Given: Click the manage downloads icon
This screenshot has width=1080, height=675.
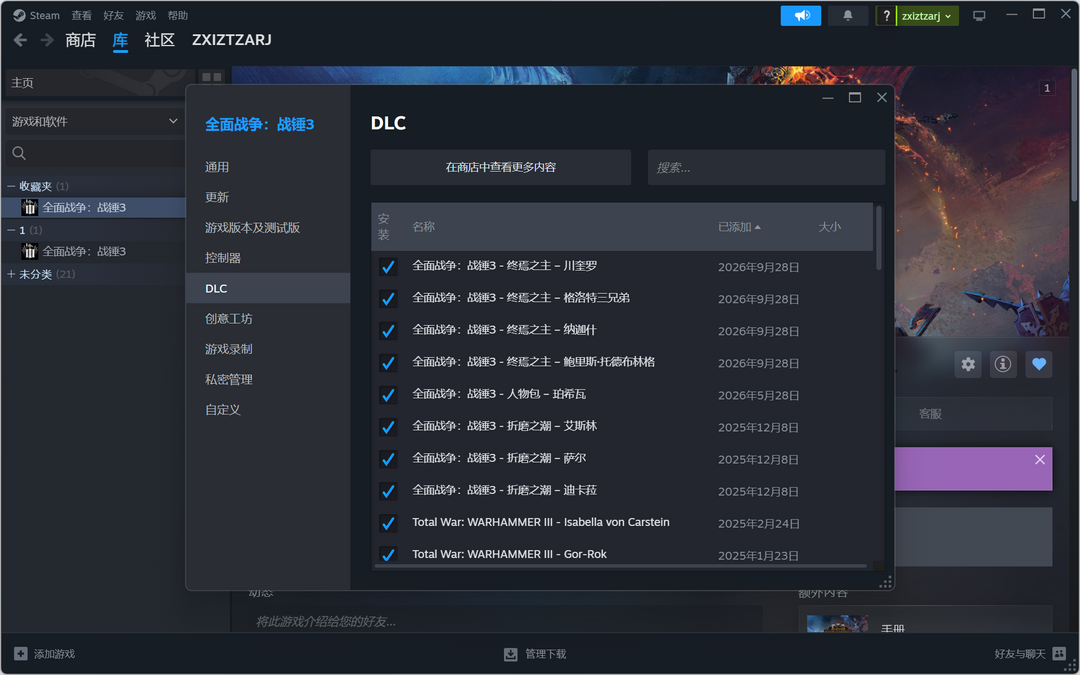Looking at the screenshot, I should pyautogui.click(x=510, y=654).
